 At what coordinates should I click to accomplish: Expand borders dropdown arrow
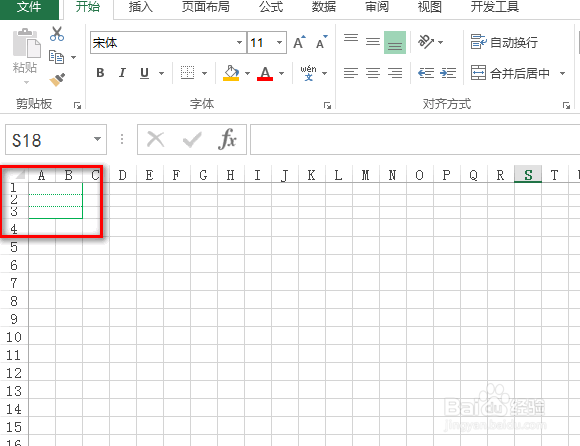coord(204,73)
